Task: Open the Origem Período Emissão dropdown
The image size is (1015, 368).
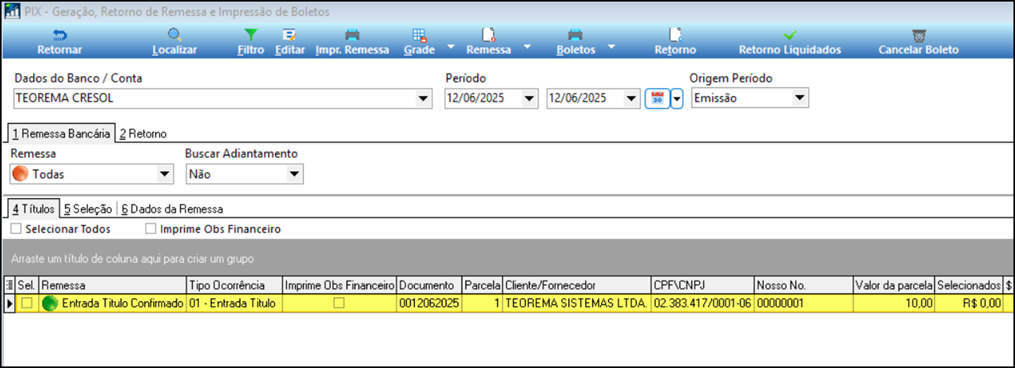Action: click(800, 98)
